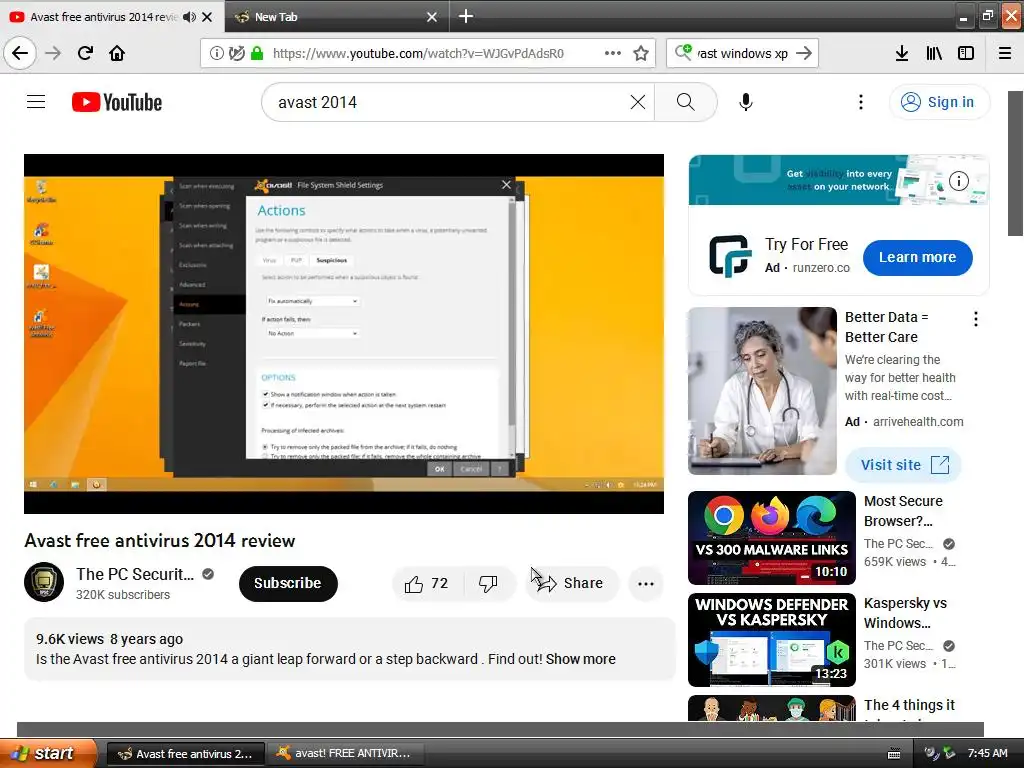Click 'The 4 things it' video title

pyautogui.click(x=909, y=705)
